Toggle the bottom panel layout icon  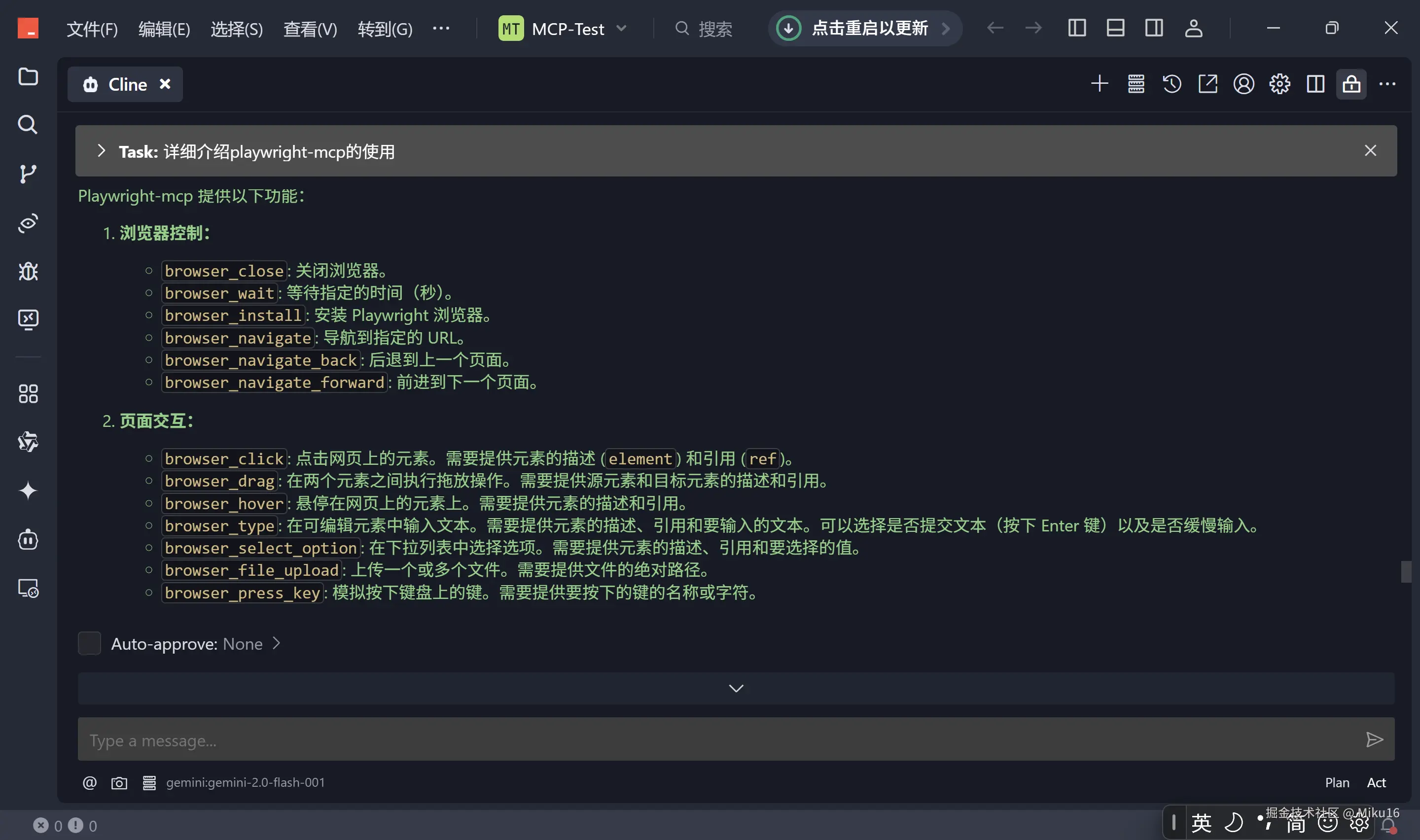point(1115,28)
